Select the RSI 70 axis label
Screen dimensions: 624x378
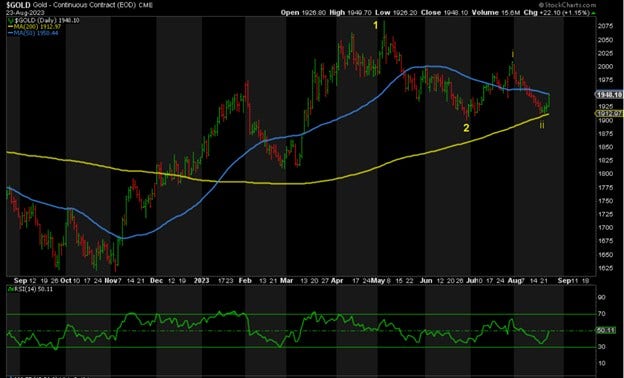coord(601,314)
